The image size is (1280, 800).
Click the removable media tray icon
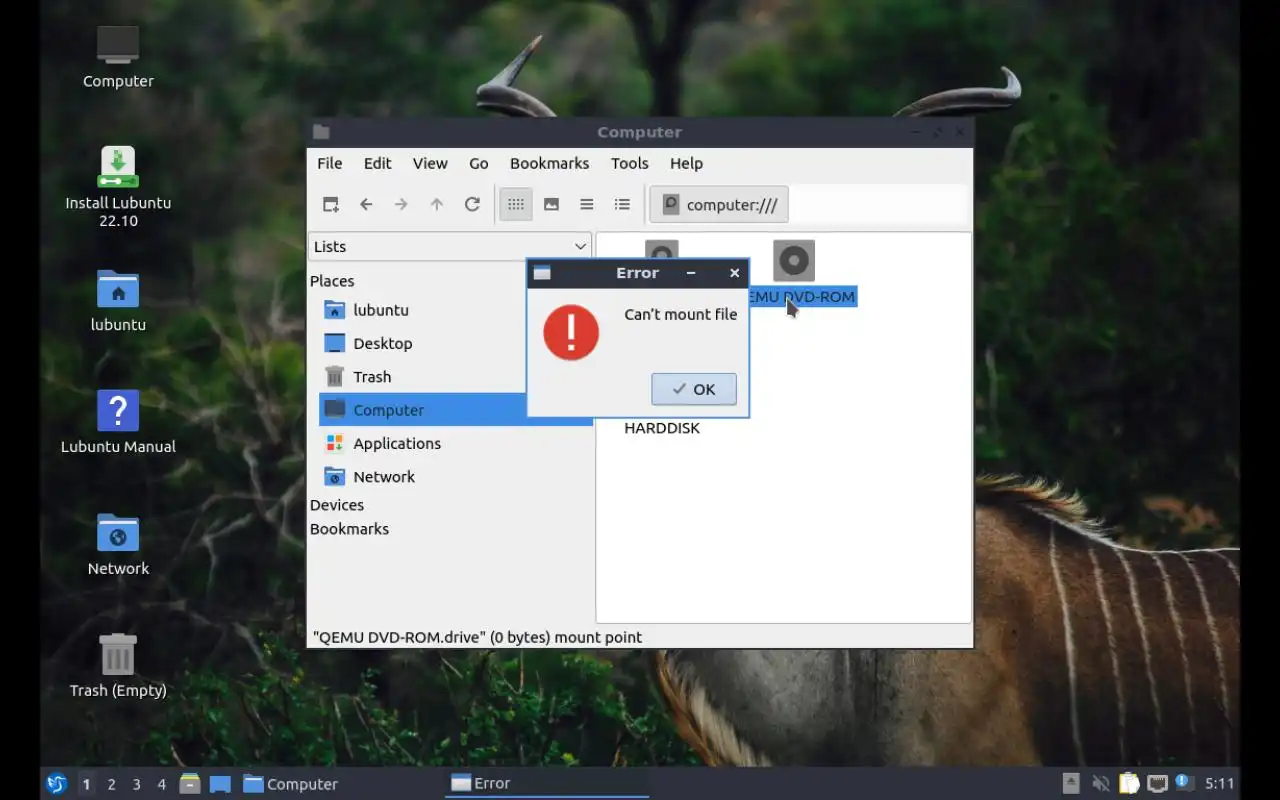click(1071, 784)
